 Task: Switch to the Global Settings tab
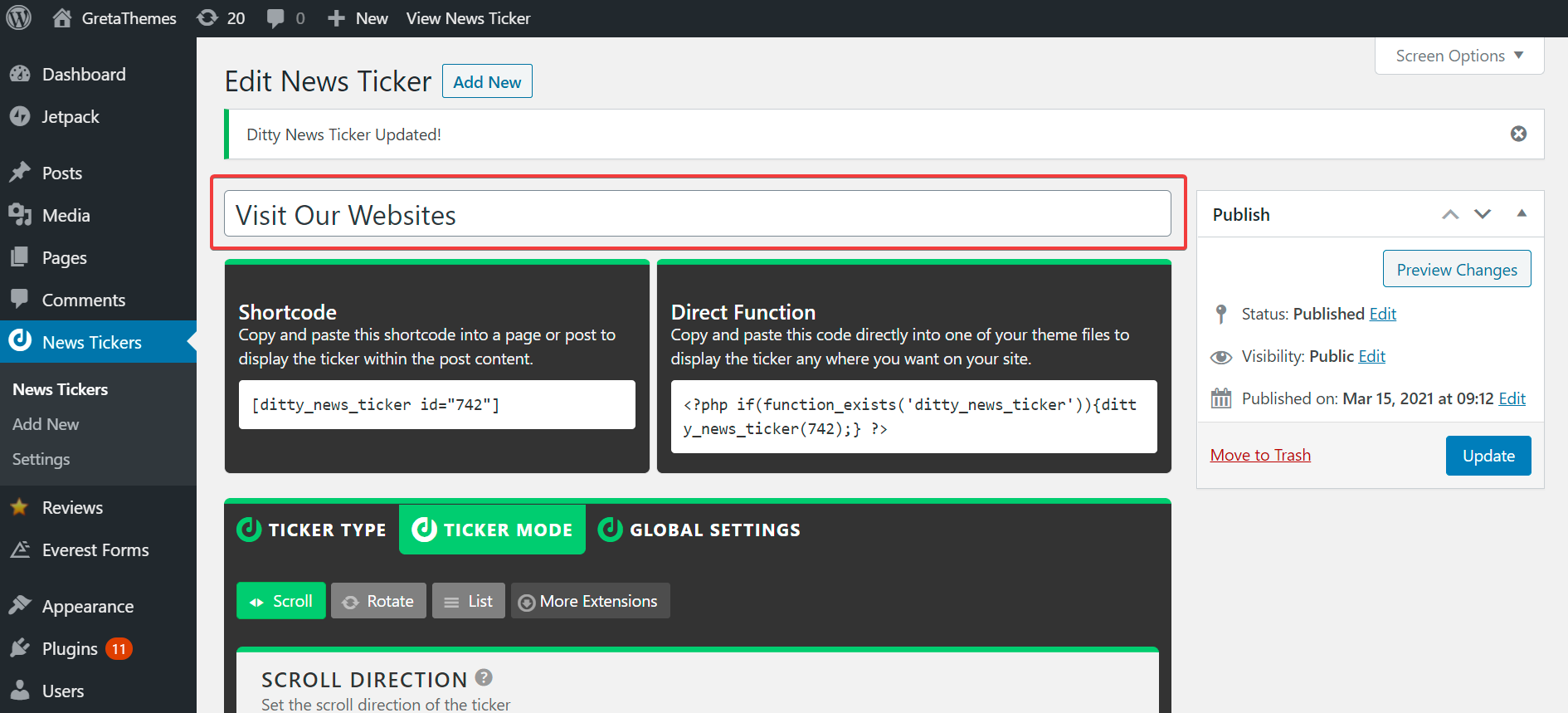pyautogui.click(x=699, y=530)
